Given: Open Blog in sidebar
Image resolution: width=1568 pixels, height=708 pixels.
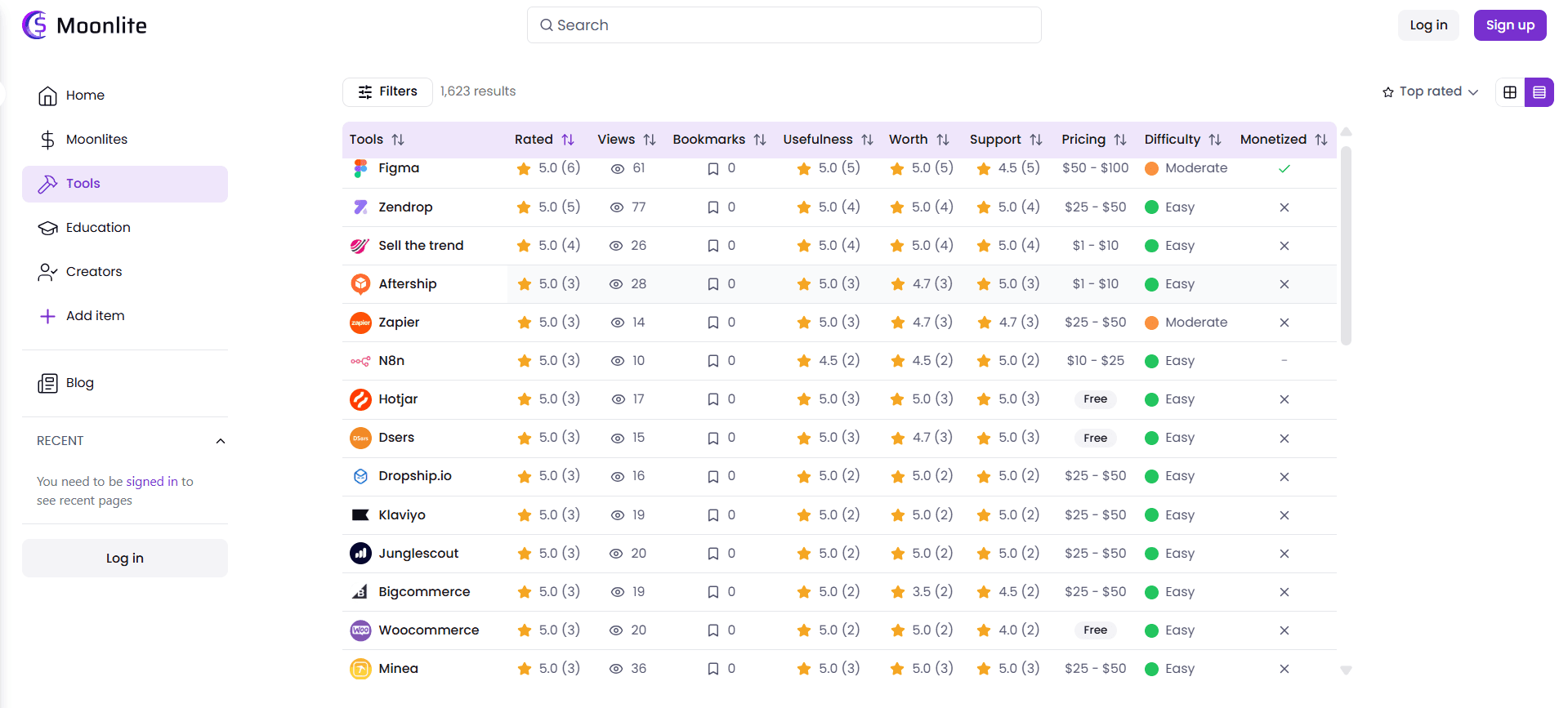Looking at the screenshot, I should (x=125, y=383).
